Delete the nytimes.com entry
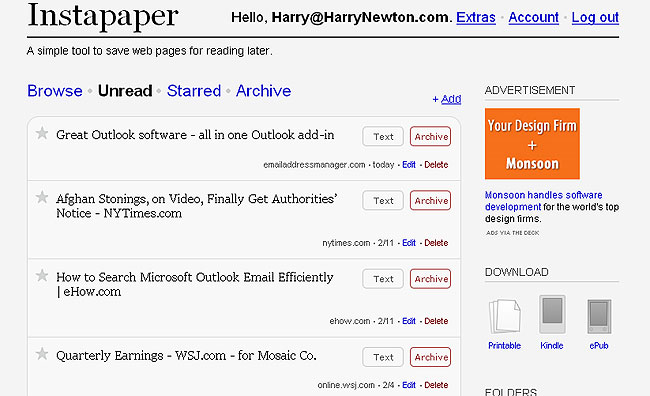The image size is (650, 396). 436,243
